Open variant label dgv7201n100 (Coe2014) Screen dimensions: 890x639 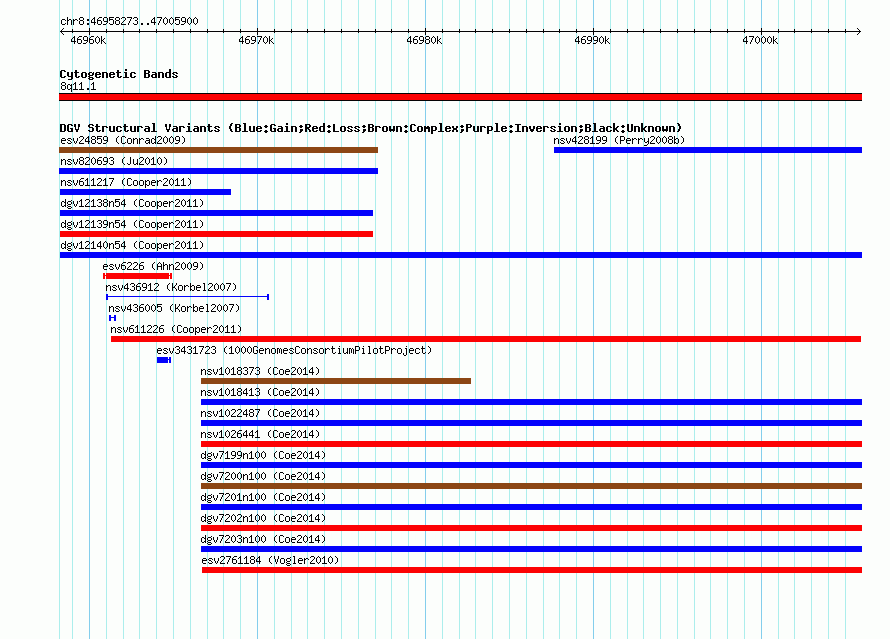[263, 497]
